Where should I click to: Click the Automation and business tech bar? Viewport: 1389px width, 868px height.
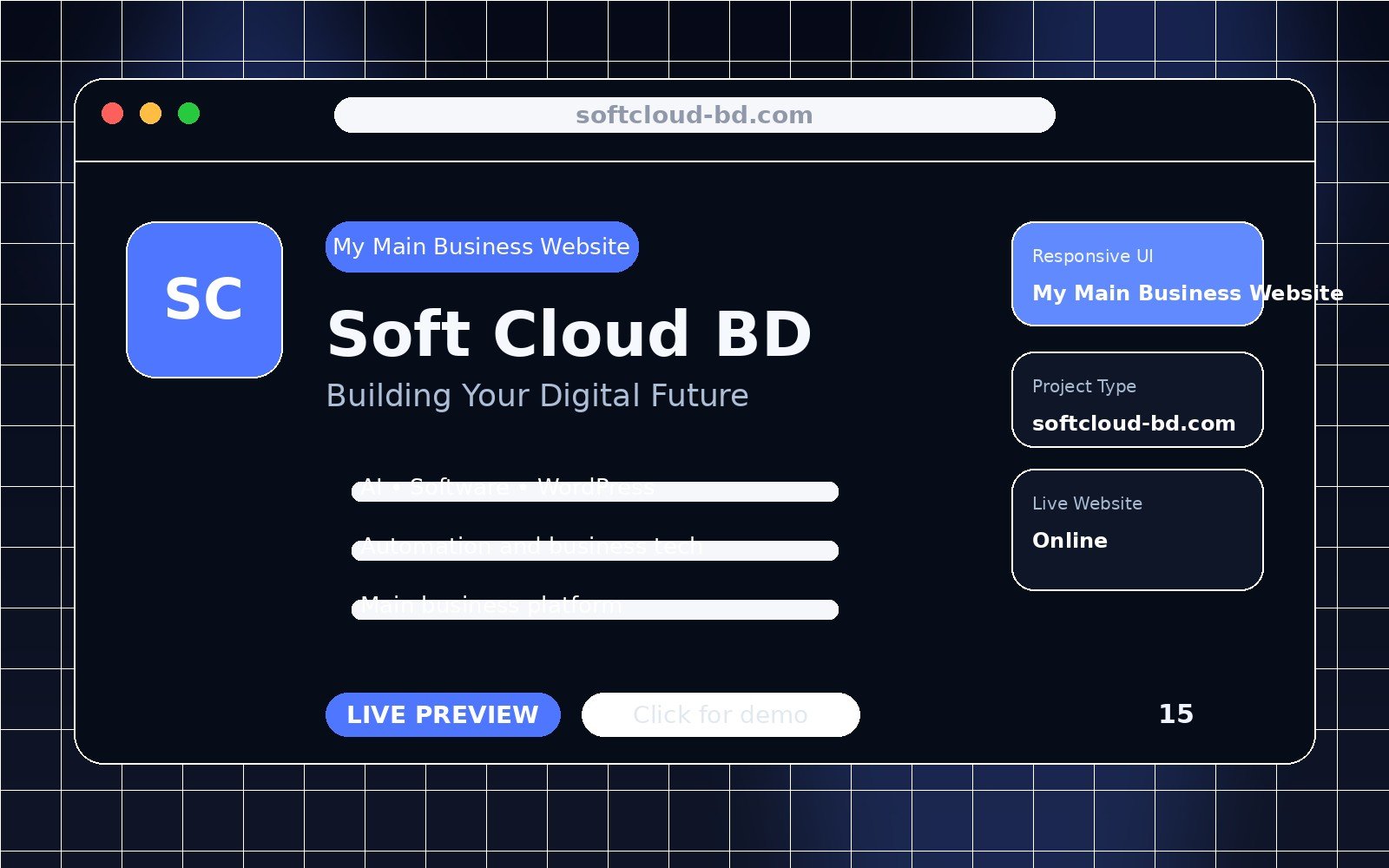(595, 550)
